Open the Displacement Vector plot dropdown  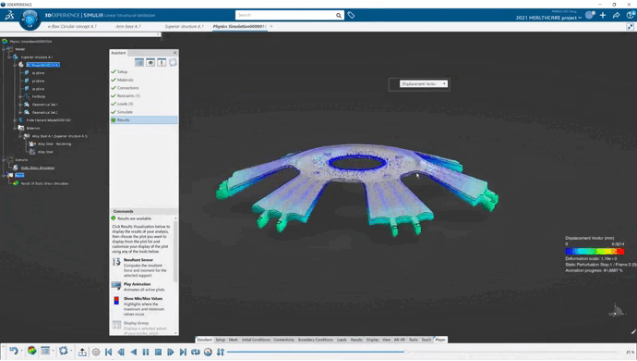coord(423,84)
